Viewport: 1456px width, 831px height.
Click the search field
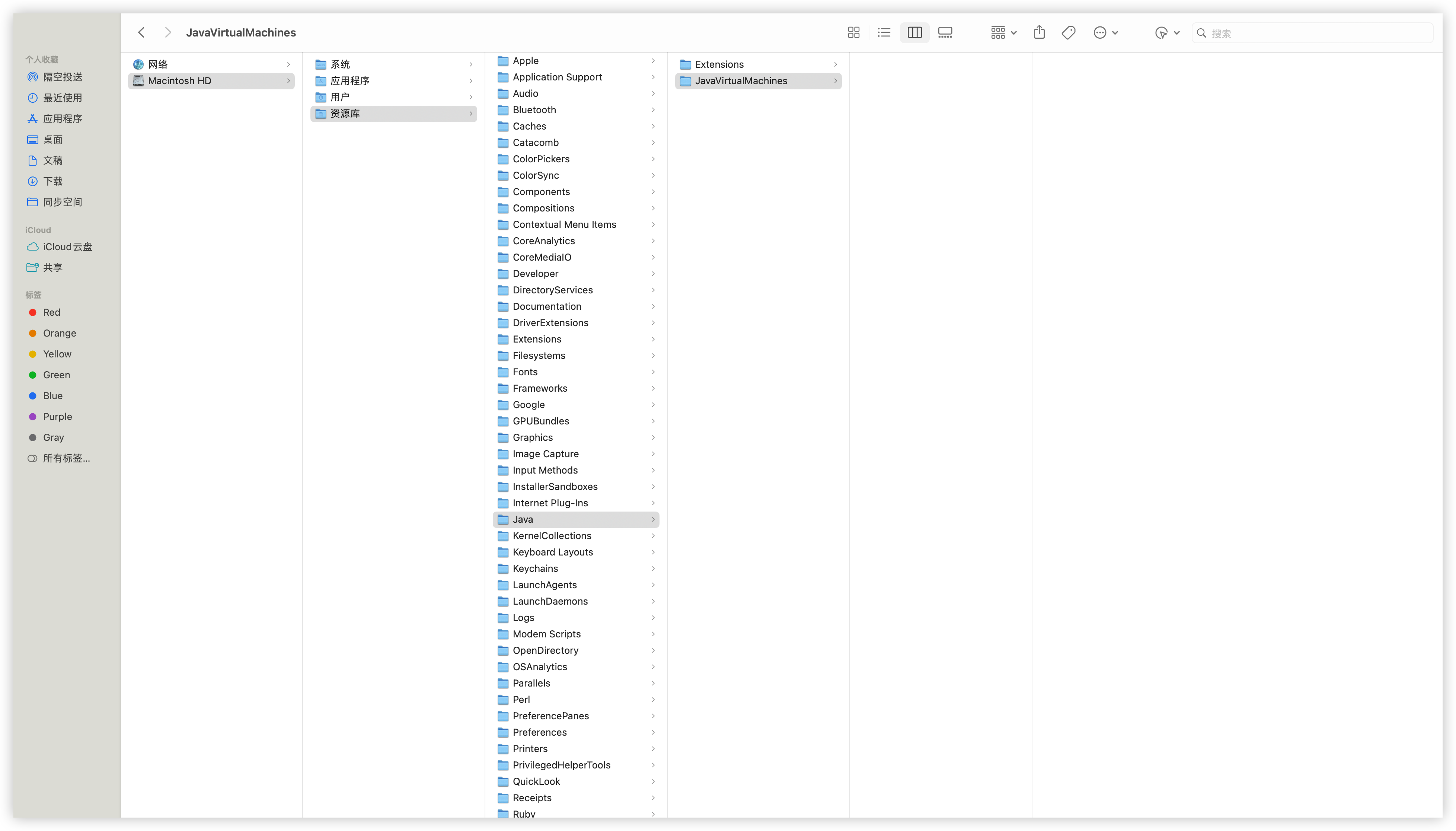(x=1312, y=33)
